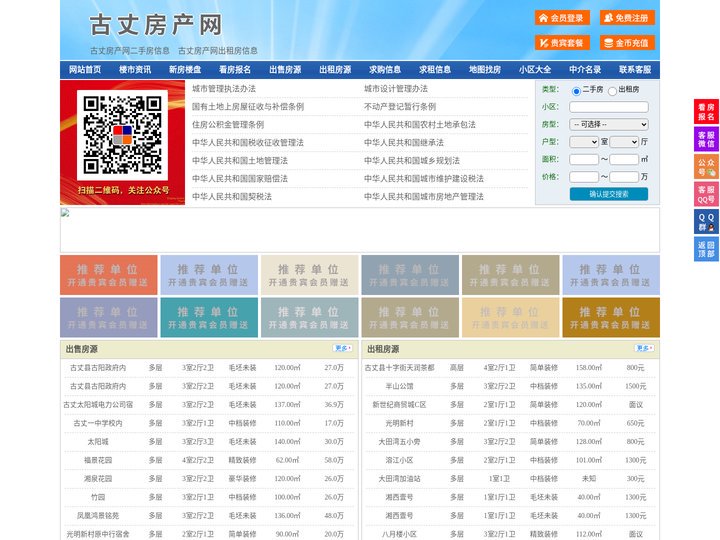Click the pink 客服QQ号 side icon
This screenshot has height=540, width=720.
coord(706,194)
